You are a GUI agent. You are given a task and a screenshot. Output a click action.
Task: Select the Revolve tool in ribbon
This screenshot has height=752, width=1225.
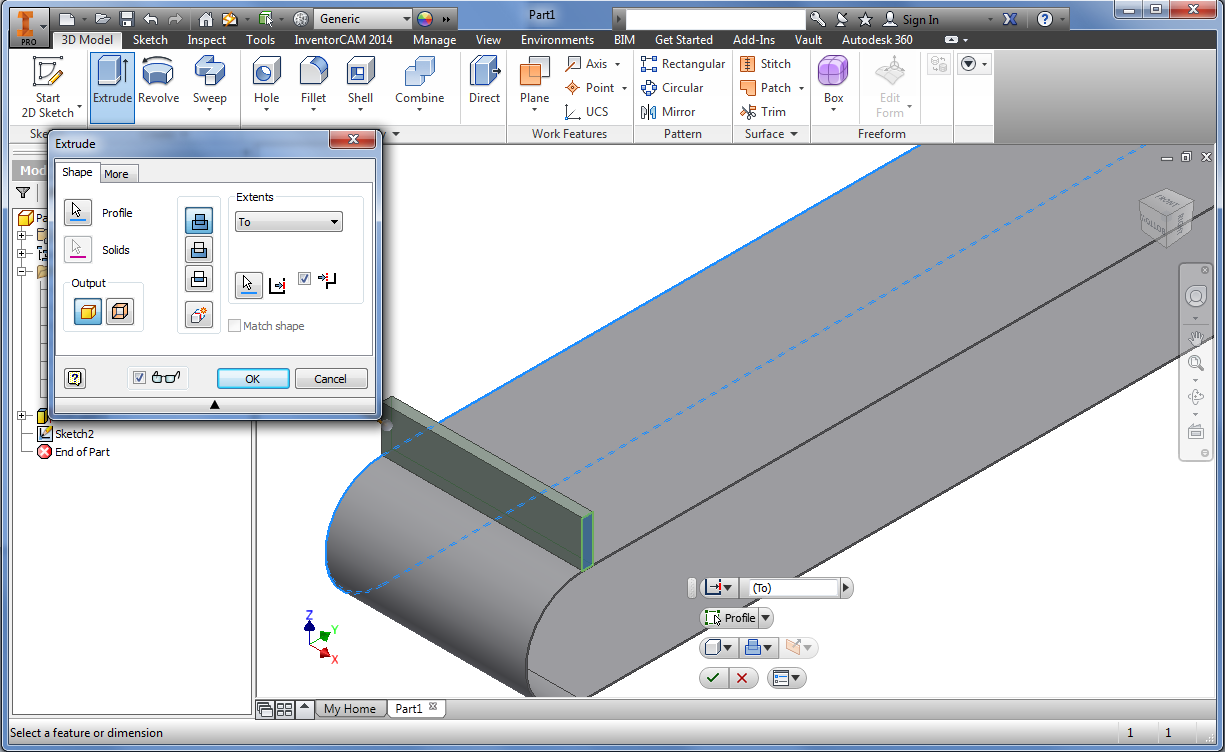[158, 80]
